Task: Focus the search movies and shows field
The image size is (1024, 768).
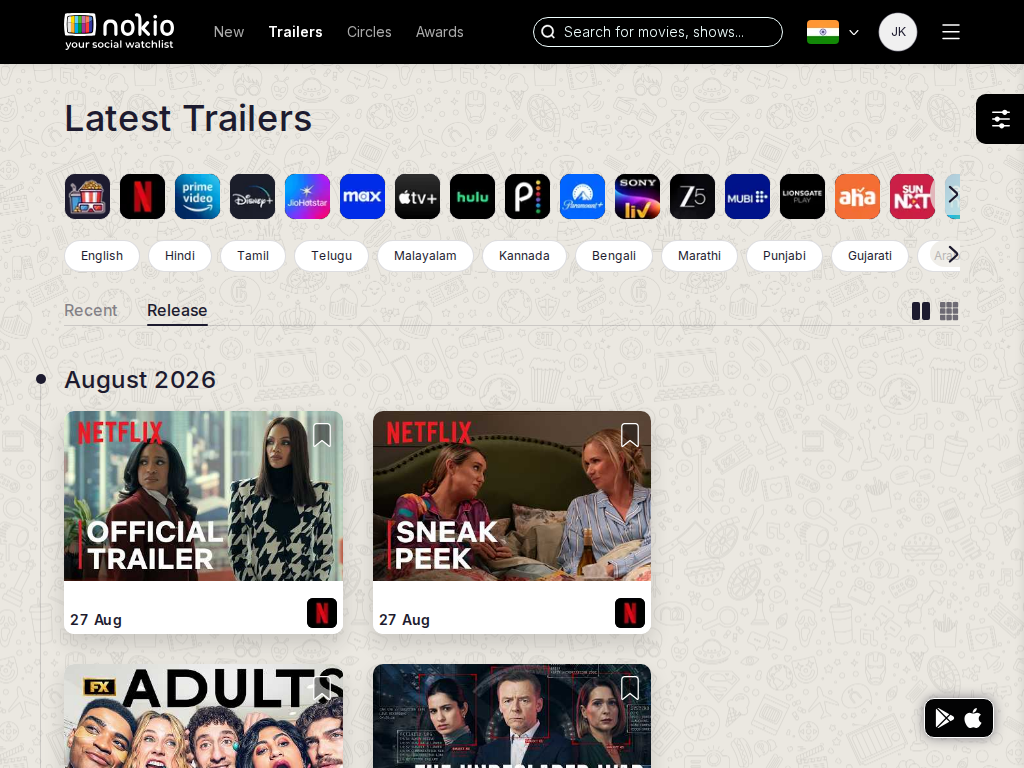Action: click(658, 32)
